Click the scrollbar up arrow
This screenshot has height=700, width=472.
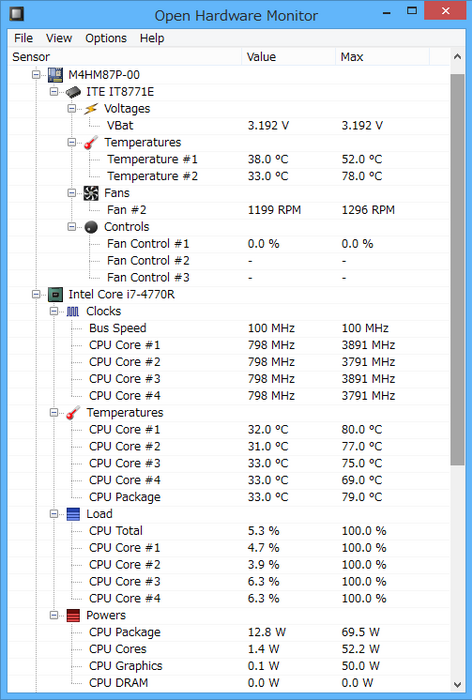pyautogui.click(x=457, y=57)
